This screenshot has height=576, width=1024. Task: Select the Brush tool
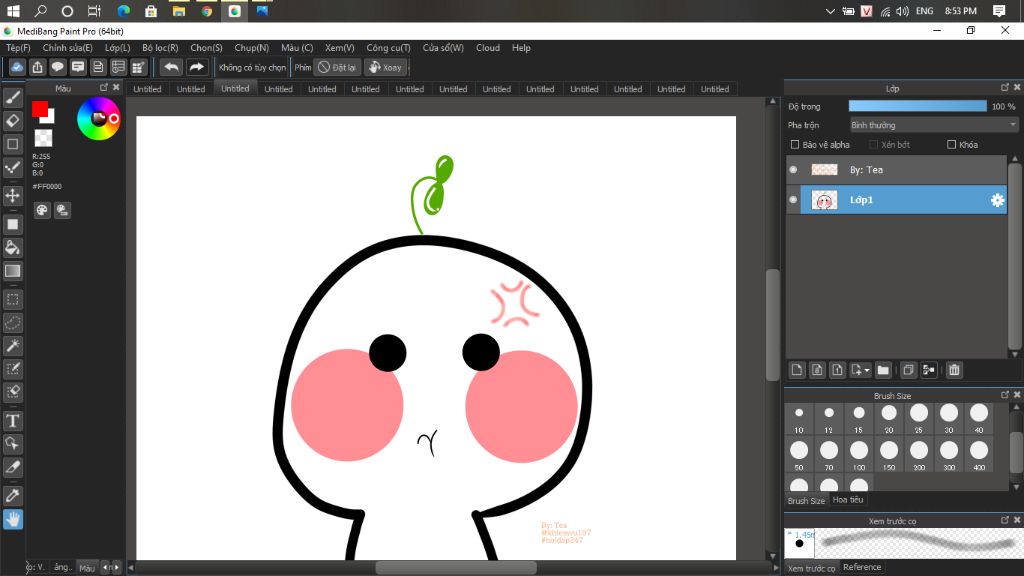13,97
